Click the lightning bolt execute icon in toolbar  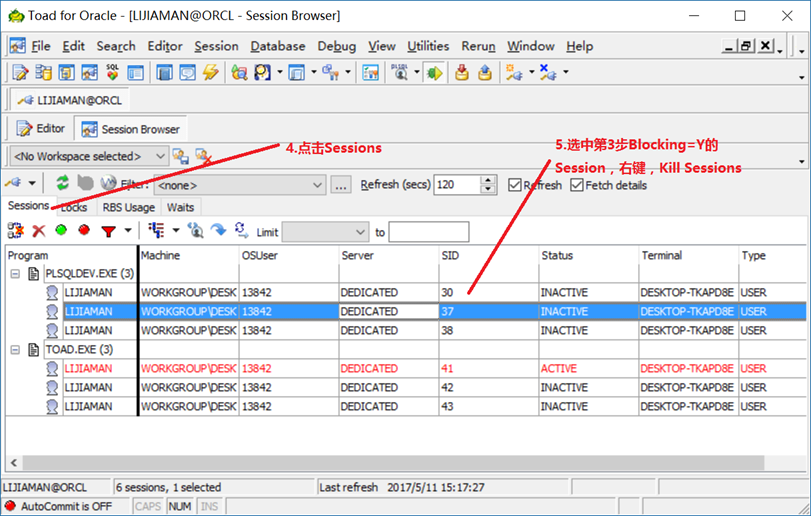click(211, 72)
